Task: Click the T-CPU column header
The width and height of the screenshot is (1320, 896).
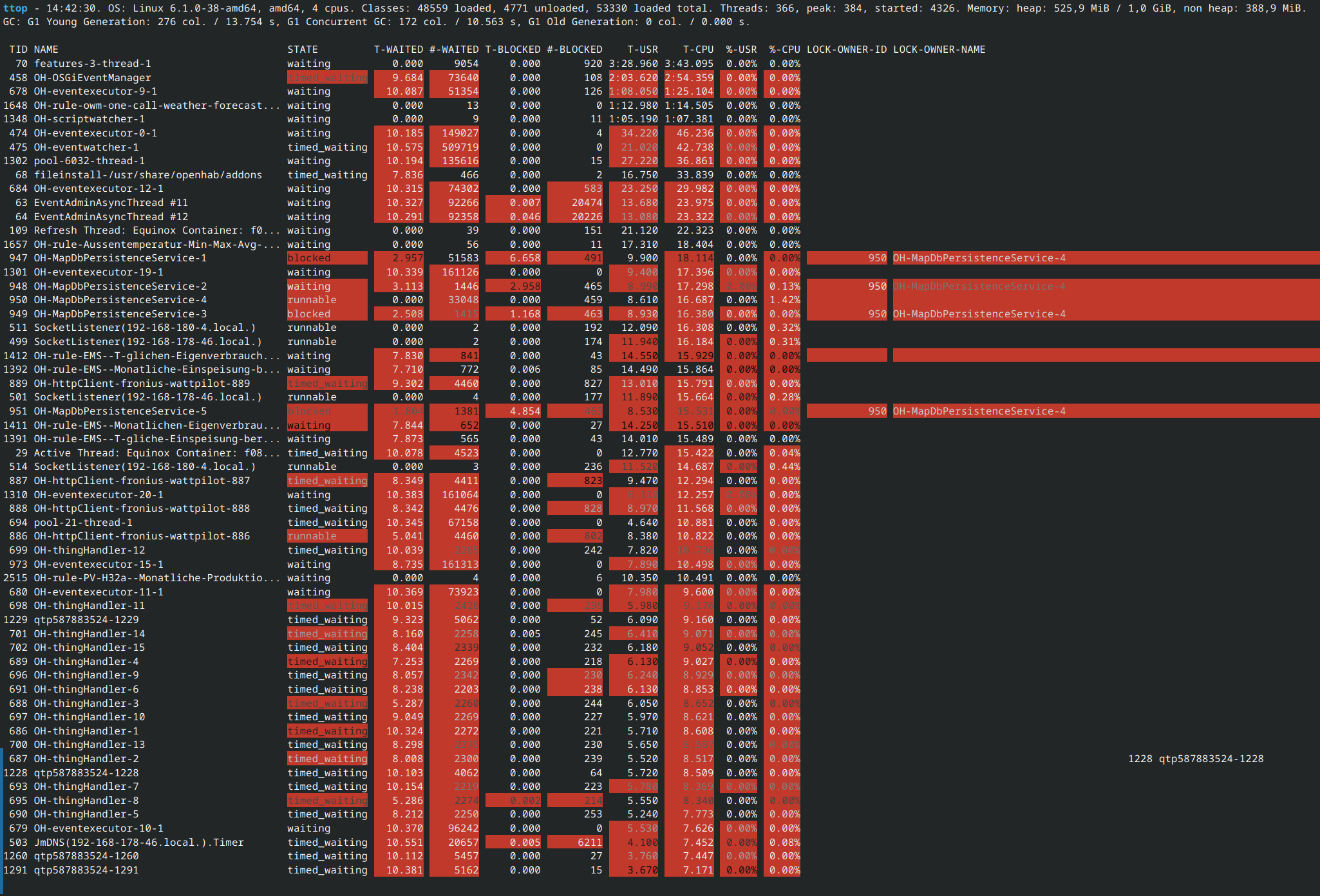Action: (698, 50)
